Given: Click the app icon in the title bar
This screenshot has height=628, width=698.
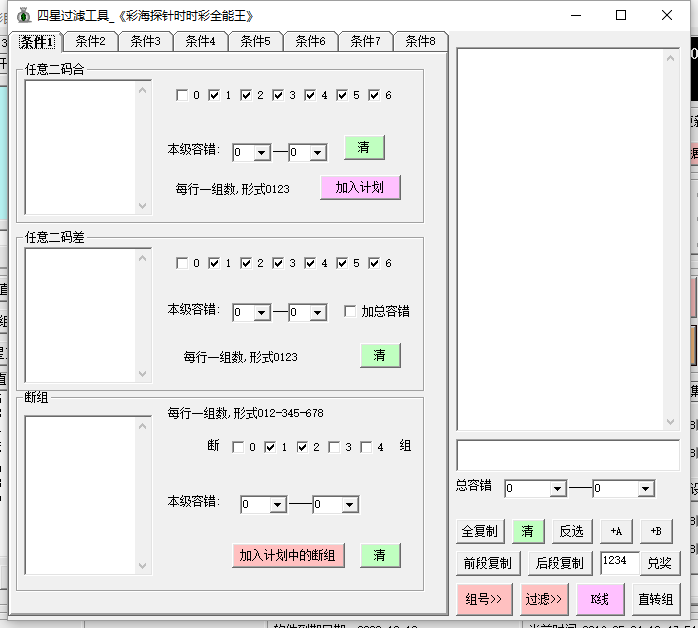Looking at the screenshot, I should coord(22,15).
